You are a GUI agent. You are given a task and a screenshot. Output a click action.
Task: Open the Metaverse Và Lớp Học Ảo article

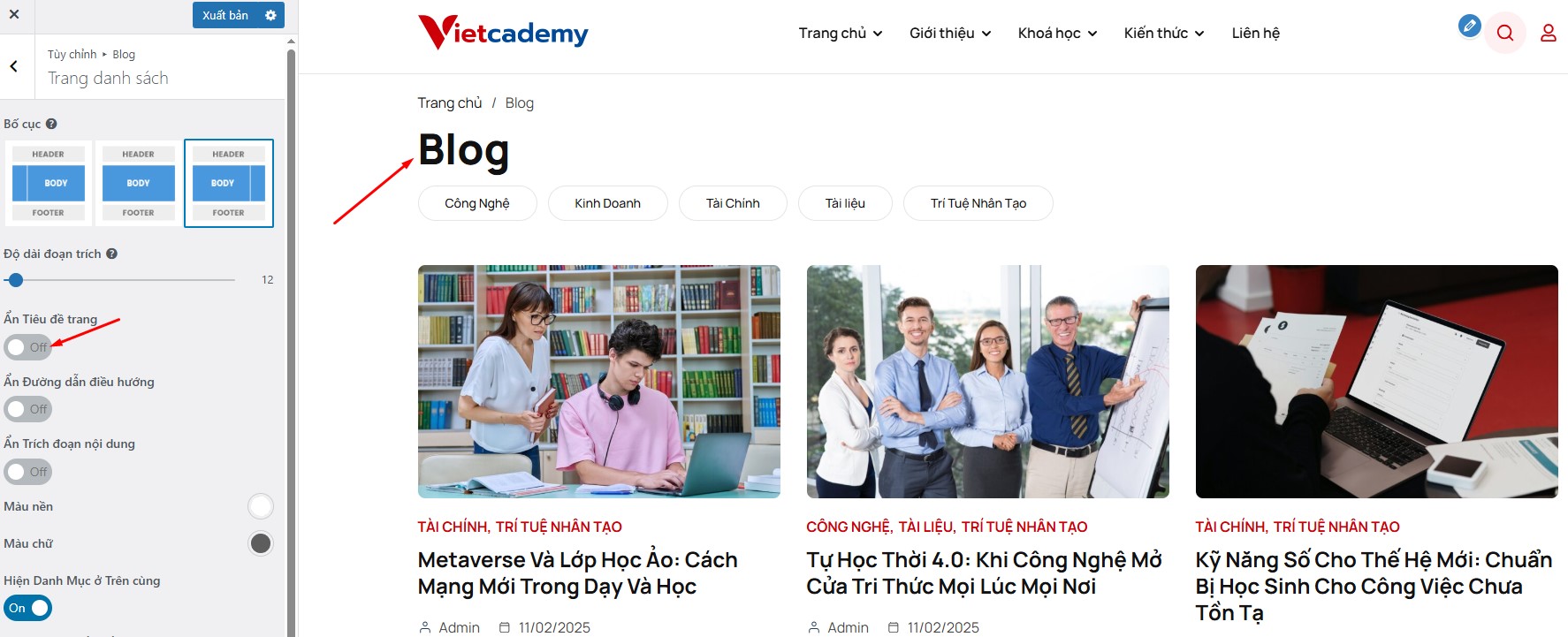pos(577,573)
